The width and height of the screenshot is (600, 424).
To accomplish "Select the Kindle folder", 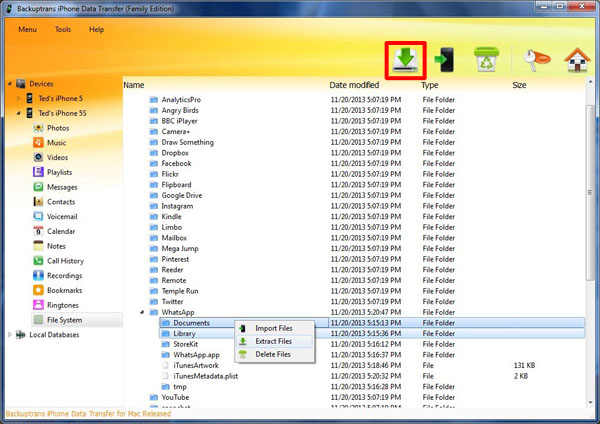I will click(x=171, y=217).
